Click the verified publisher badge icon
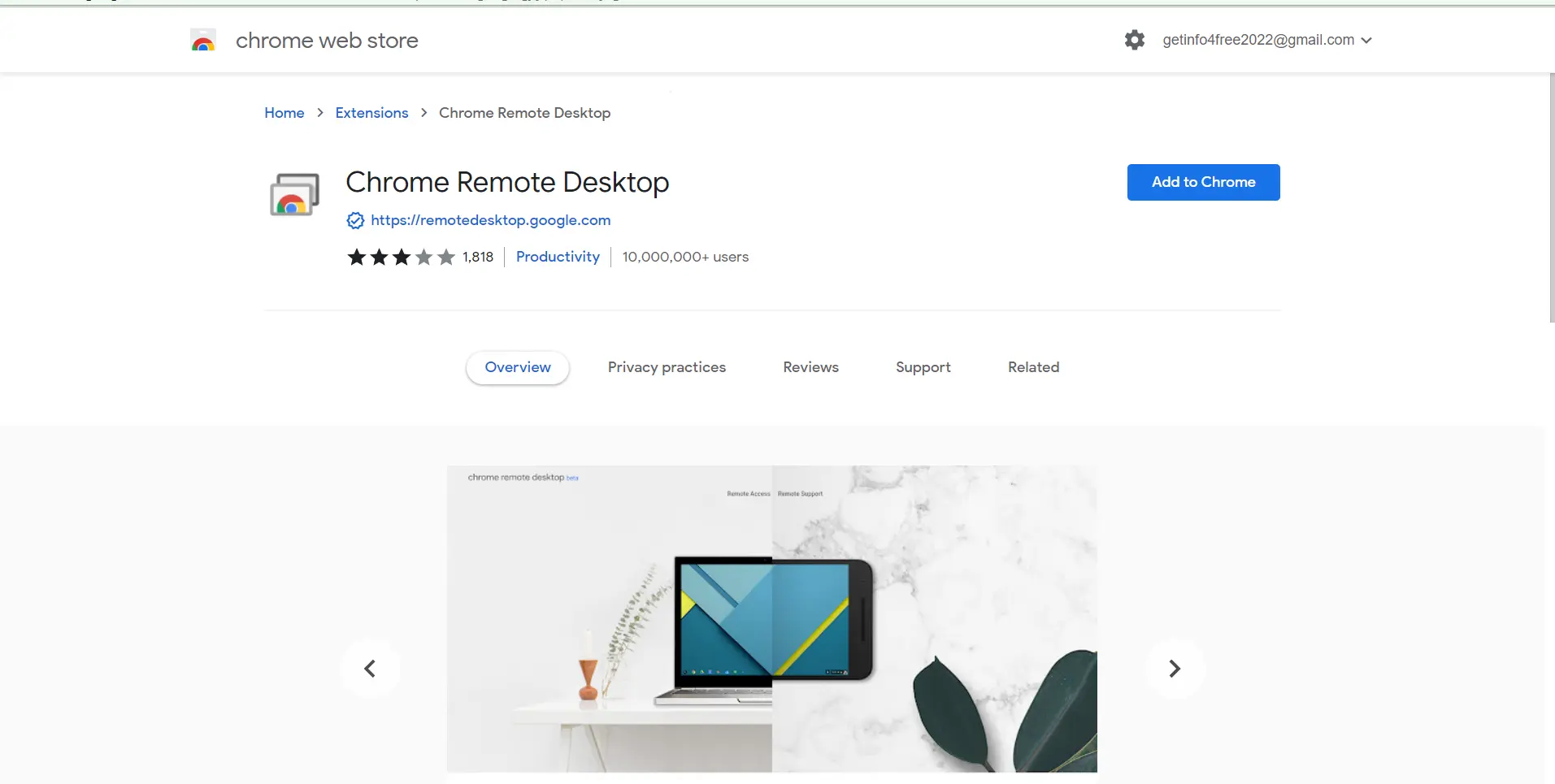1555x784 pixels. pos(355,220)
